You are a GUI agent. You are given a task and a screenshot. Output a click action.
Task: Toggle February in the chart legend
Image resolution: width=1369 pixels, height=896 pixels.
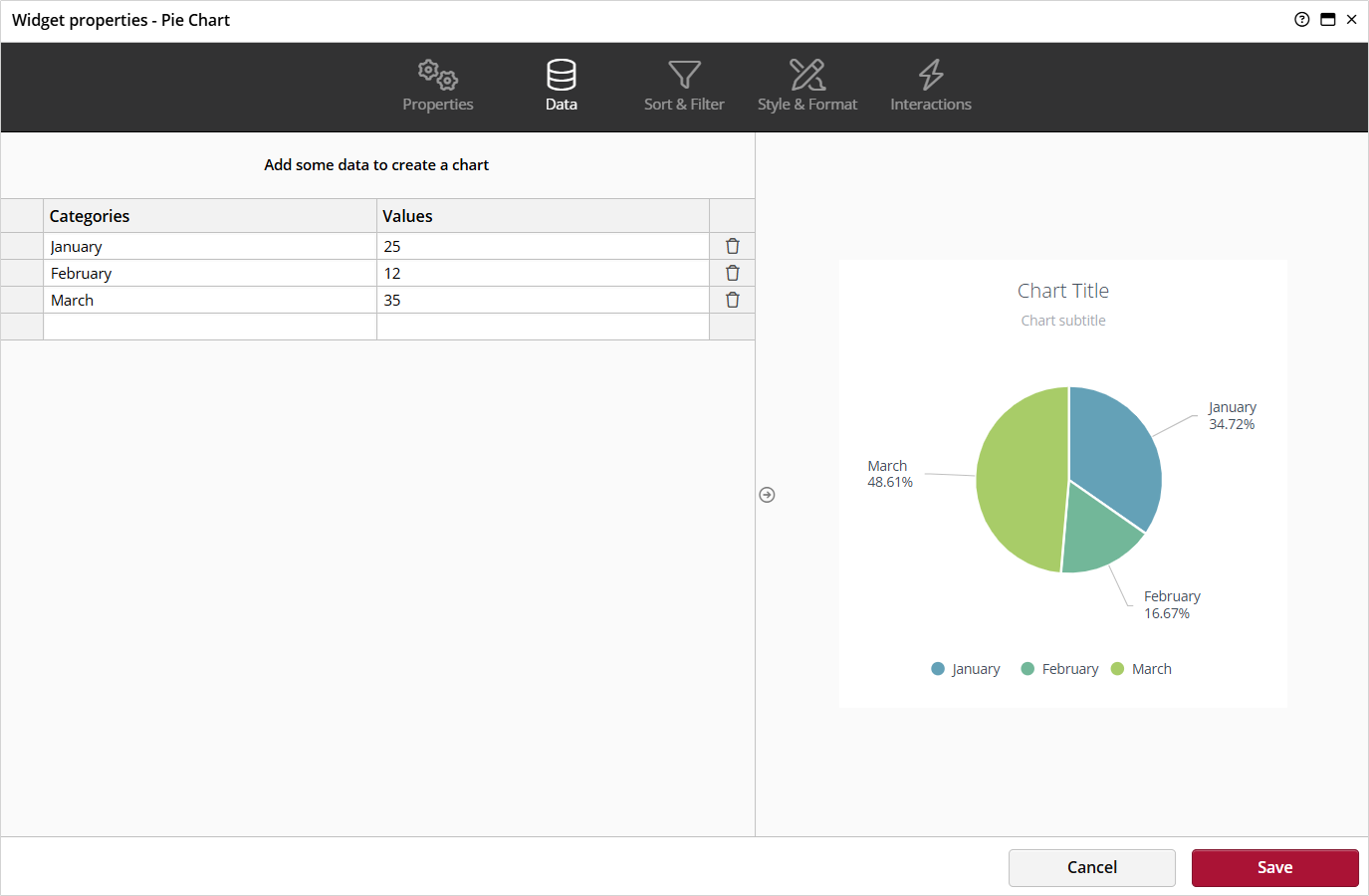(1060, 669)
